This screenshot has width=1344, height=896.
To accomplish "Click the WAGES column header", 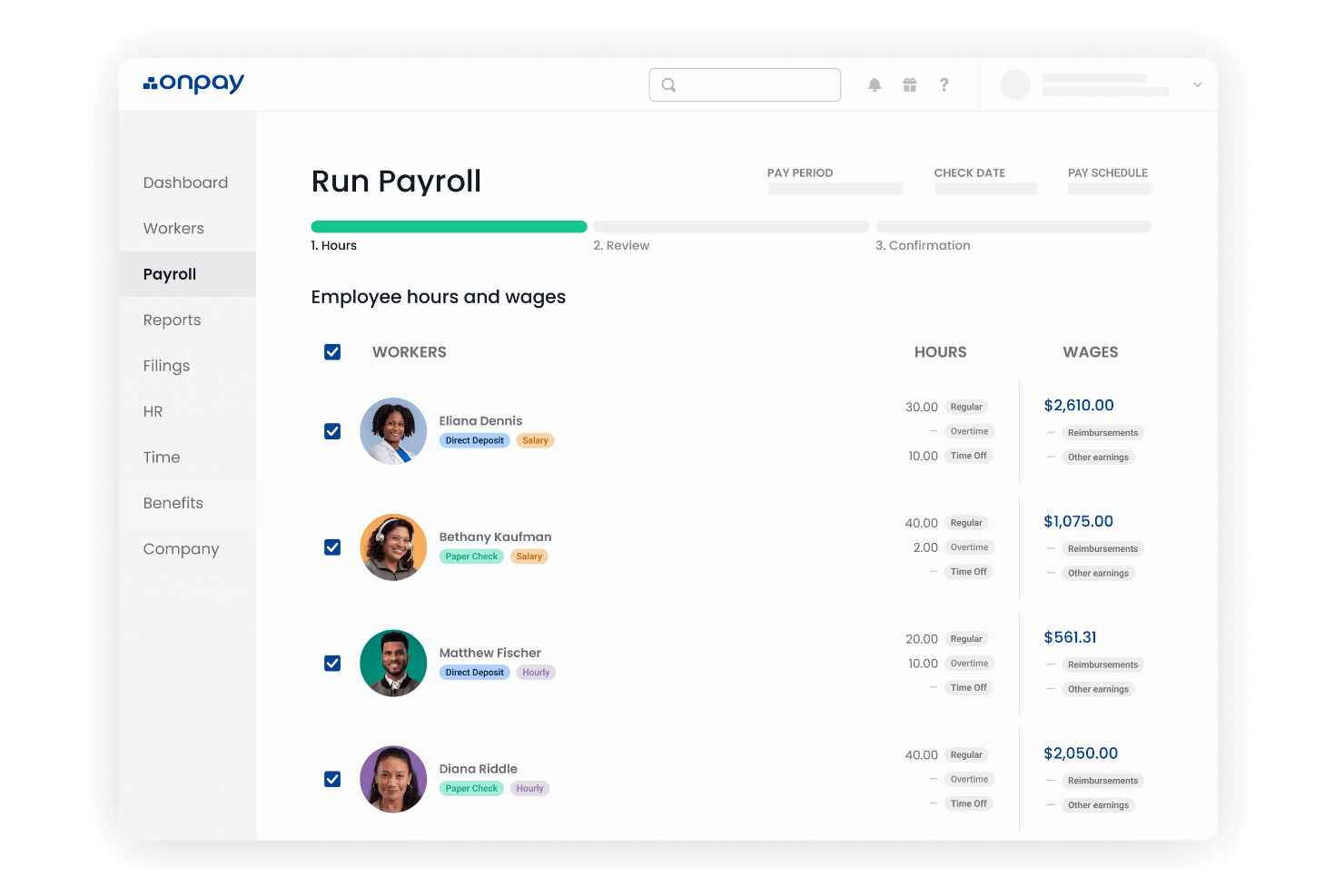I will (x=1091, y=352).
